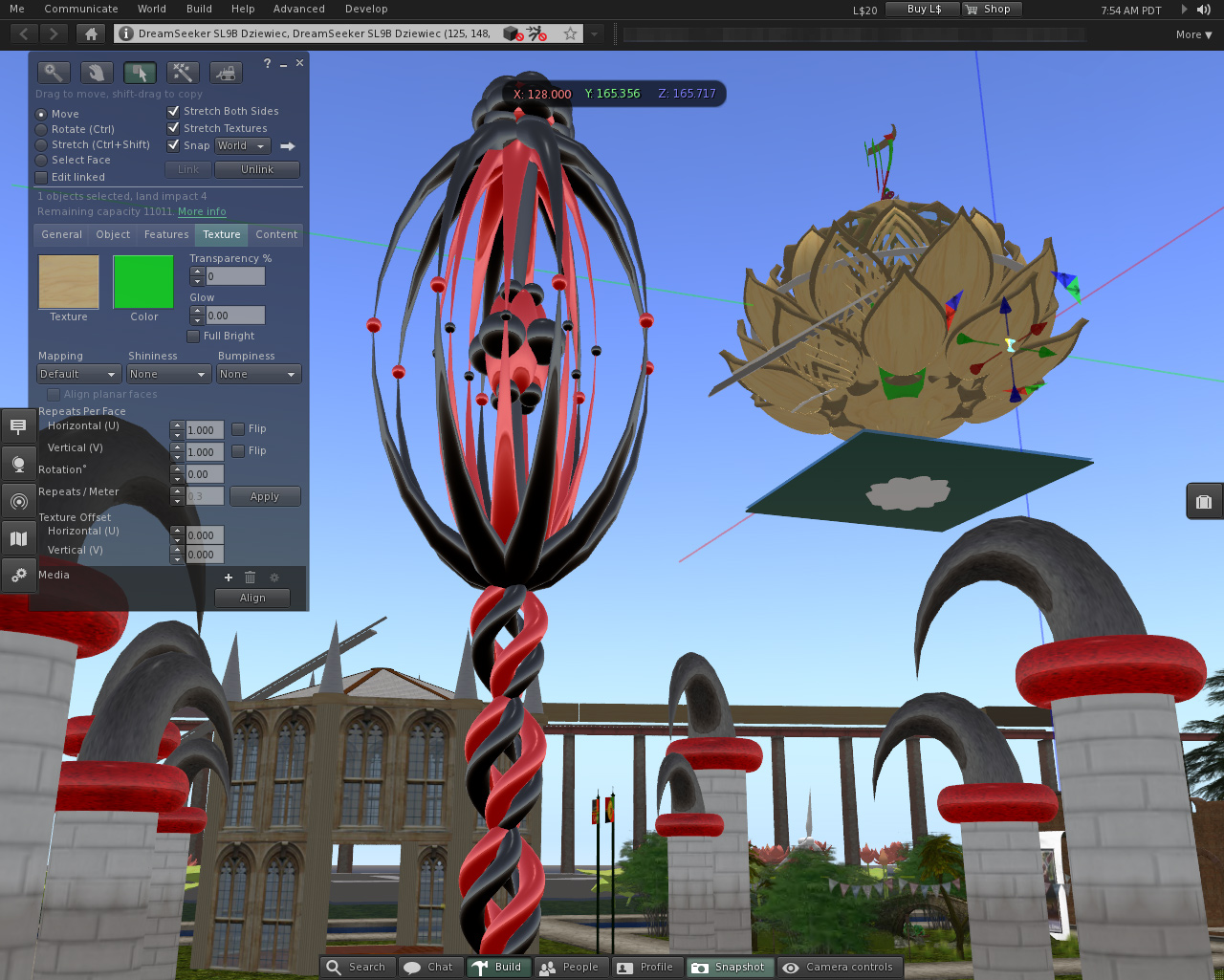The width and height of the screenshot is (1224, 980).
Task: Select the hand Move tool
Action: [96, 73]
